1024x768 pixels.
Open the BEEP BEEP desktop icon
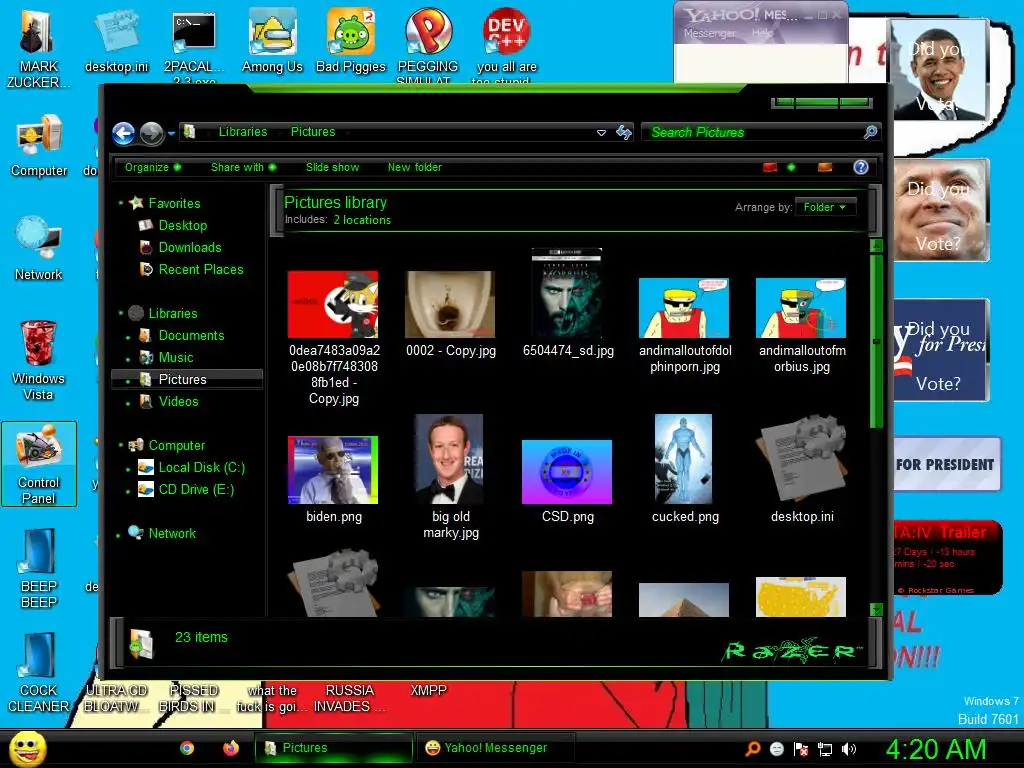[x=39, y=568]
